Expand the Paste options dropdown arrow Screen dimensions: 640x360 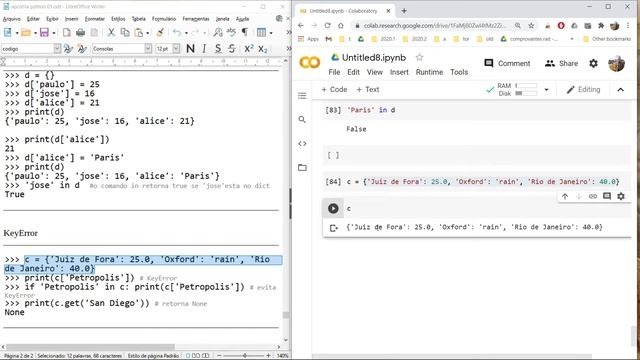point(147,33)
